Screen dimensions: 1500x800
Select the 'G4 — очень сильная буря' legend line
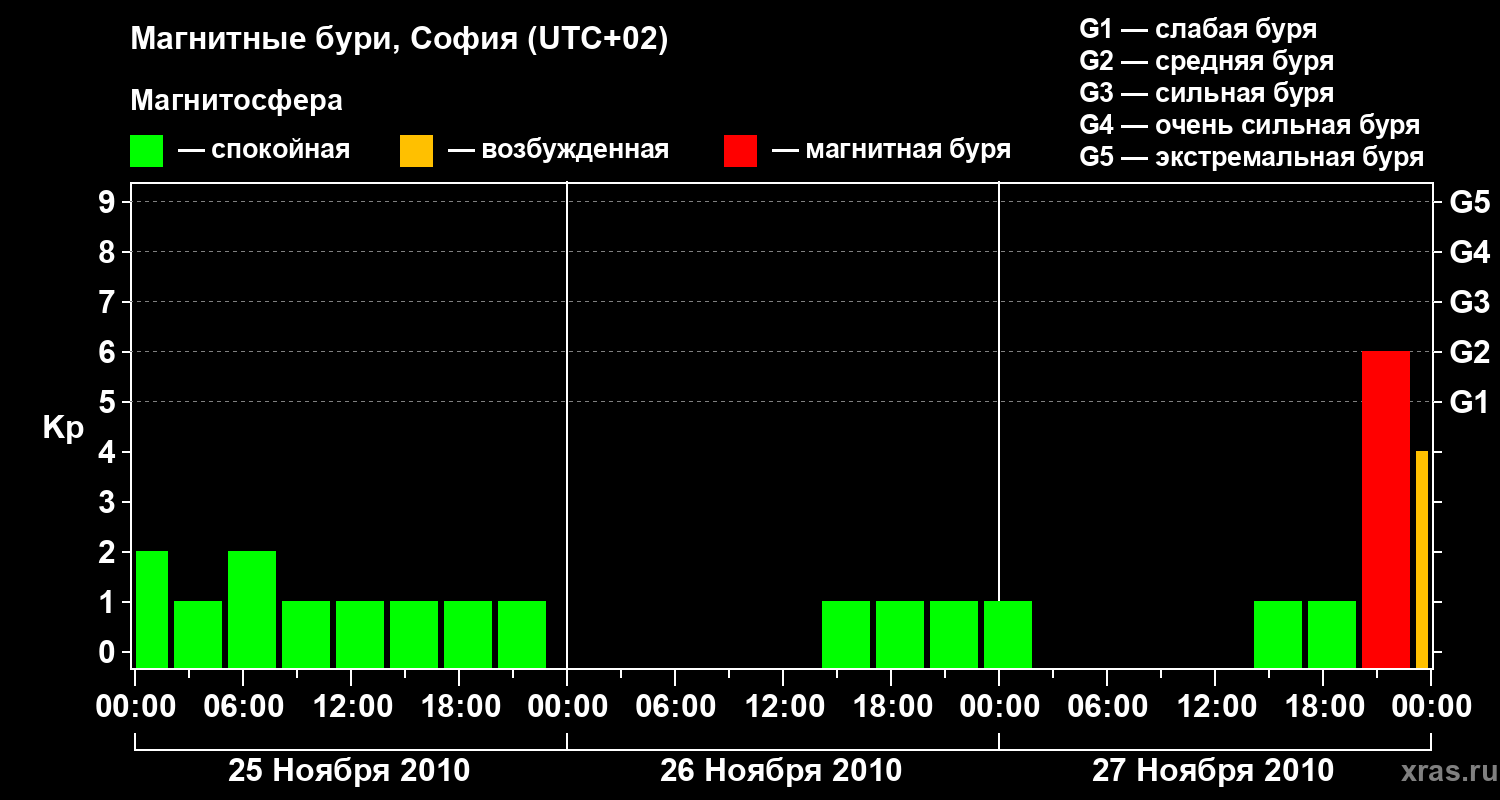point(1250,125)
